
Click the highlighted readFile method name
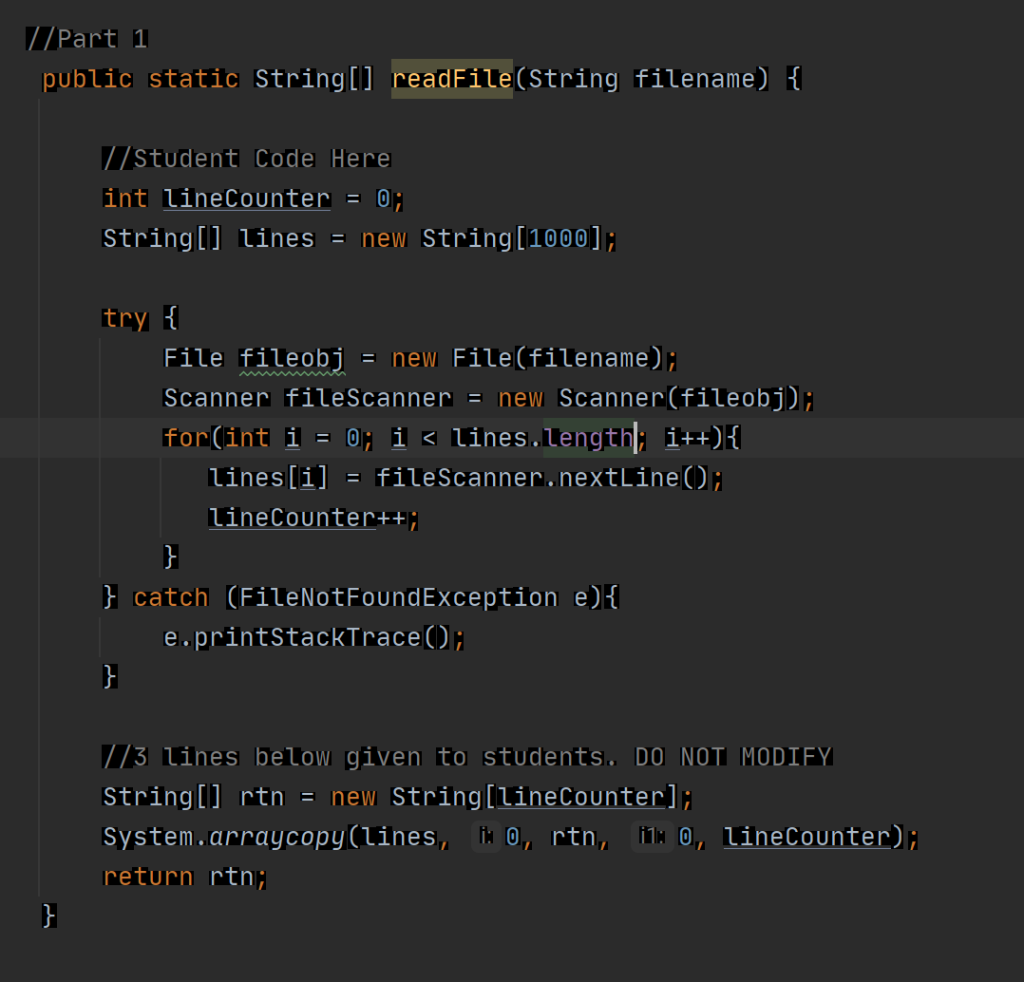click(x=451, y=78)
